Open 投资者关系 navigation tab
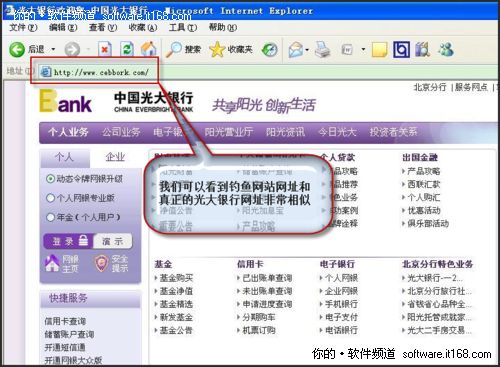This screenshot has height=367, width=500. click(393, 132)
